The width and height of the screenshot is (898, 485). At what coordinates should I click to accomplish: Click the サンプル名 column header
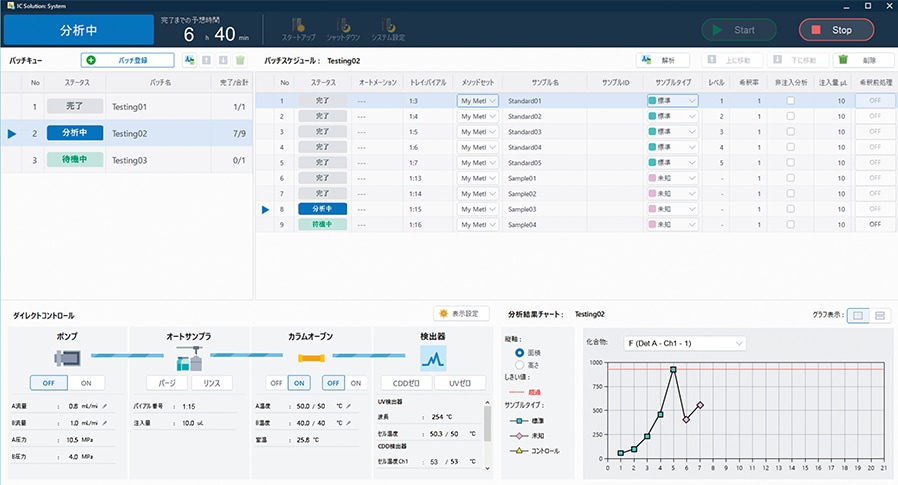click(544, 82)
